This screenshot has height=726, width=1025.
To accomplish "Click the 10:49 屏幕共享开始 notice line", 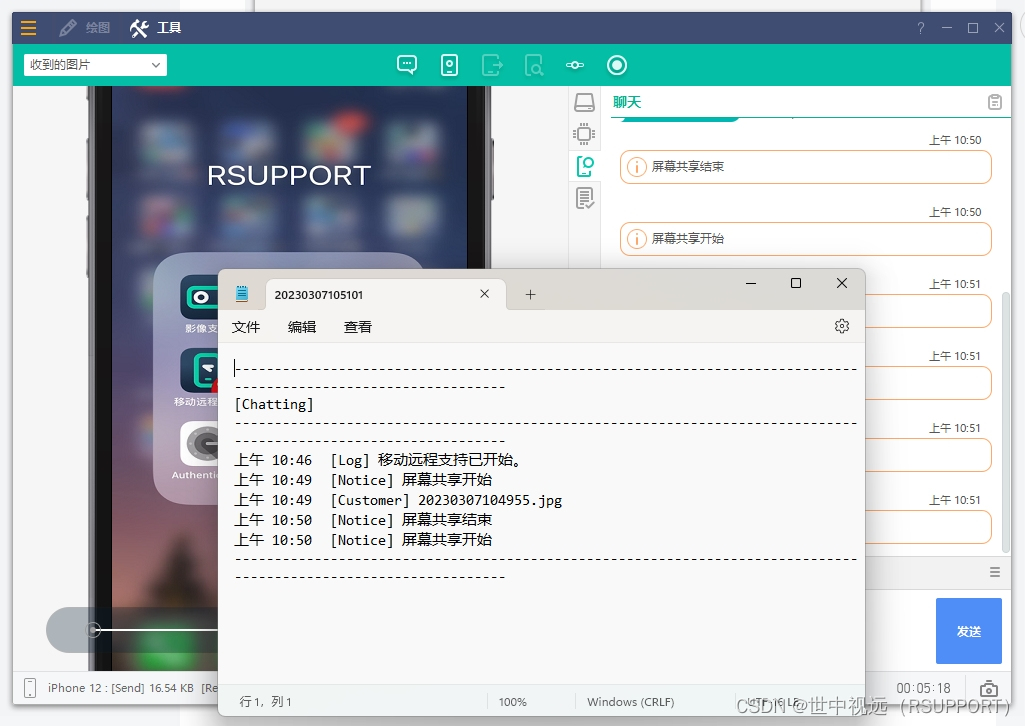I will click(x=363, y=480).
